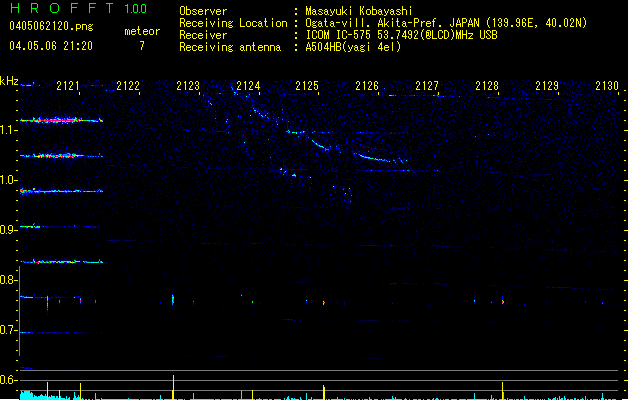Click the 2124 time axis marker
The height and width of the screenshot is (400, 629).
pyautogui.click(x=248, y=86)
